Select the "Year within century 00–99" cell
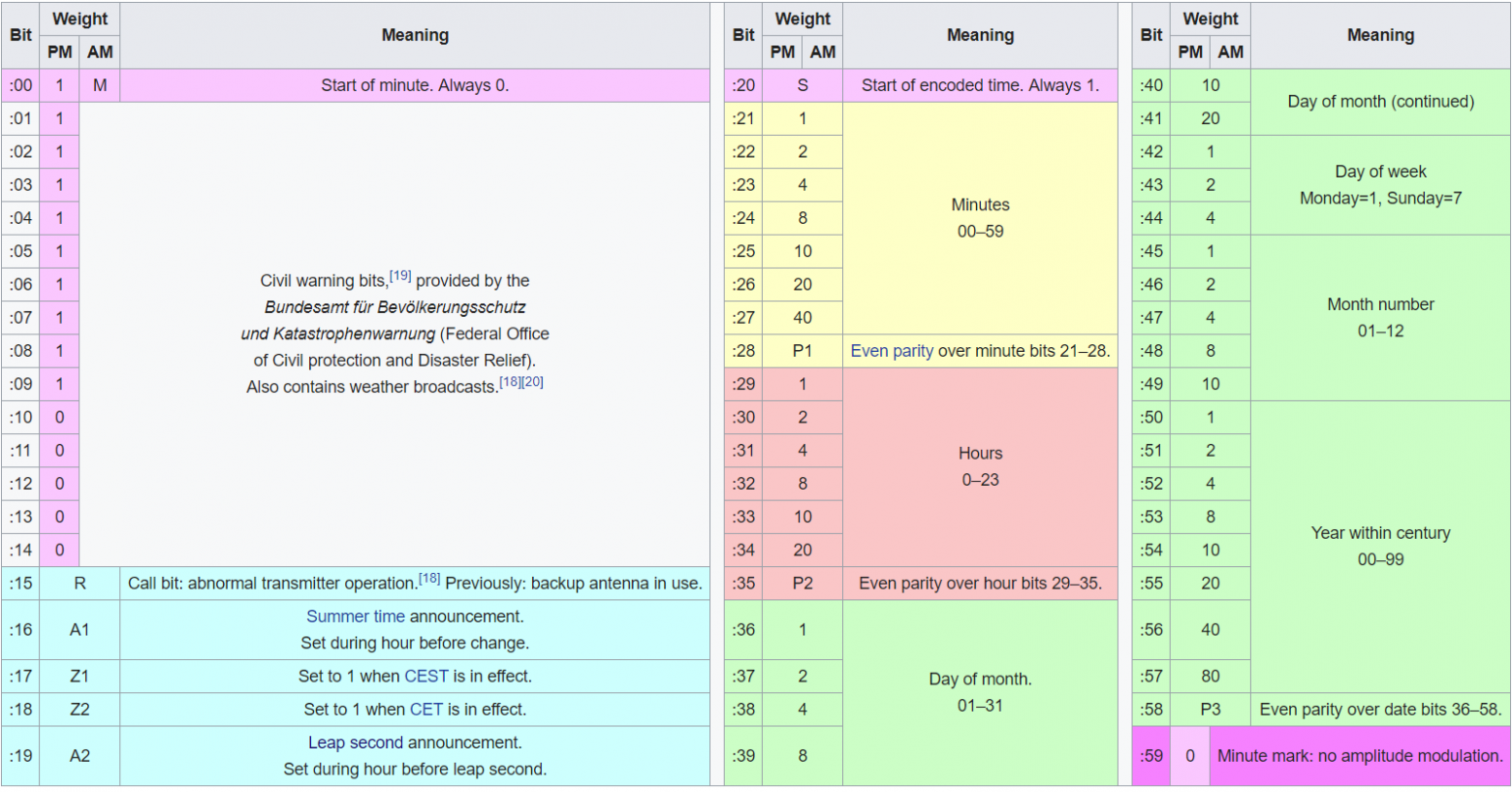This screenshot has height=792, width=1512. pyautogui.click(x=1381, y=547)
